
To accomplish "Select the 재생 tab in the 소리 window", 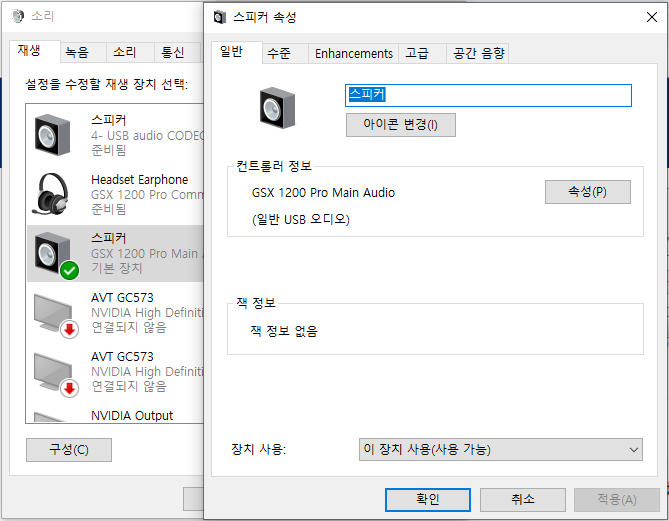I will (x=35, y=52).
